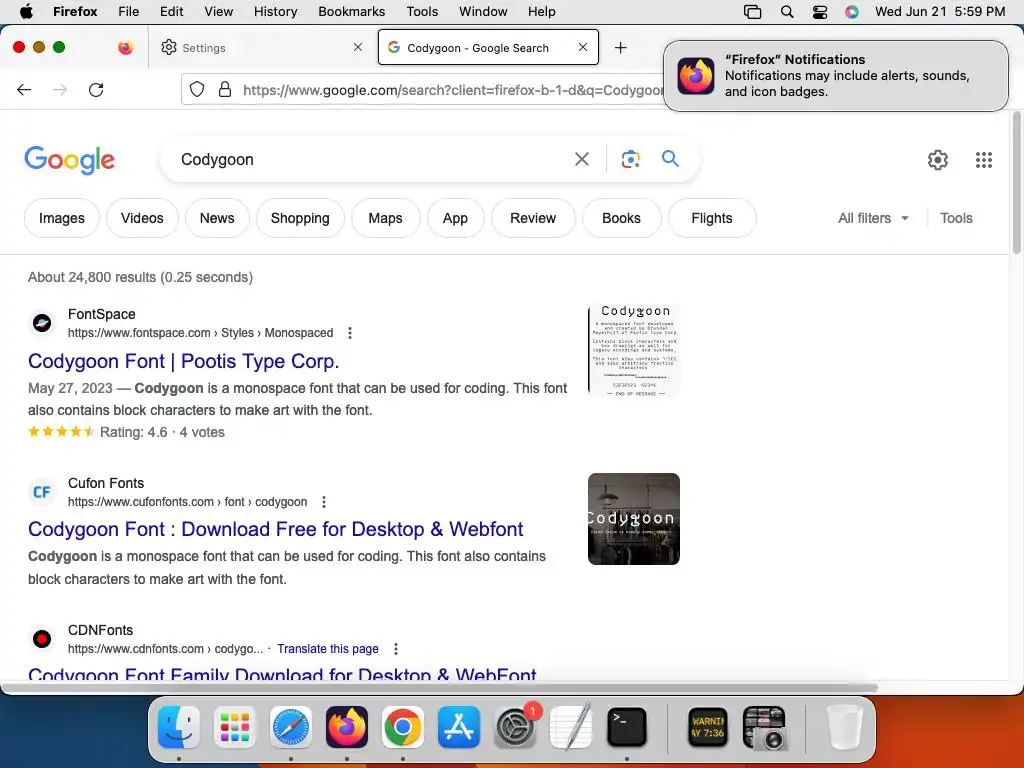Open Control Center in menu bar
The width and height of the screenshot is (1024, 768).
(x=820, y=11)
